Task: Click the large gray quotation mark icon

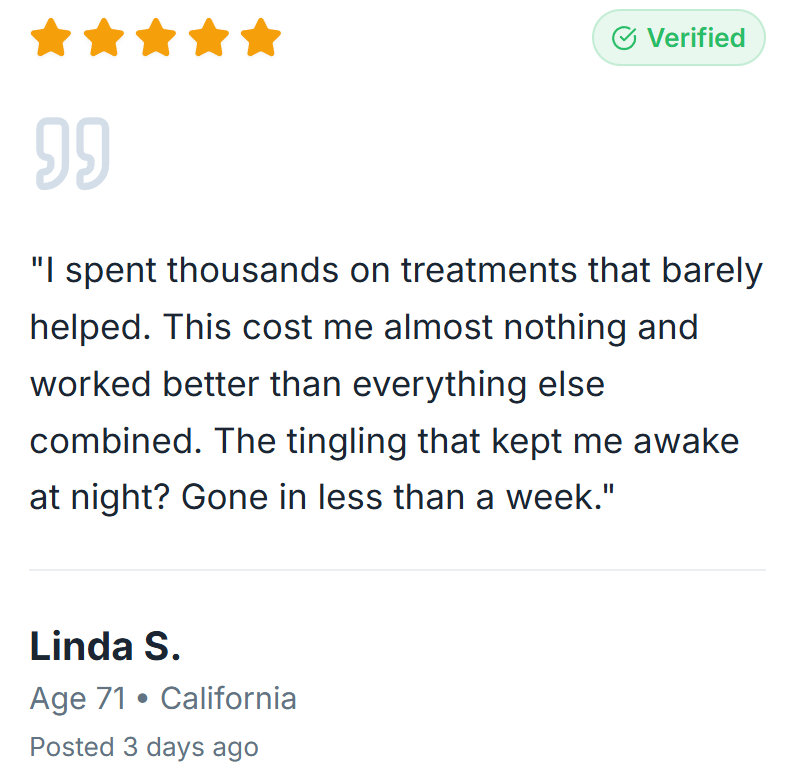Action: pos(73,153)
